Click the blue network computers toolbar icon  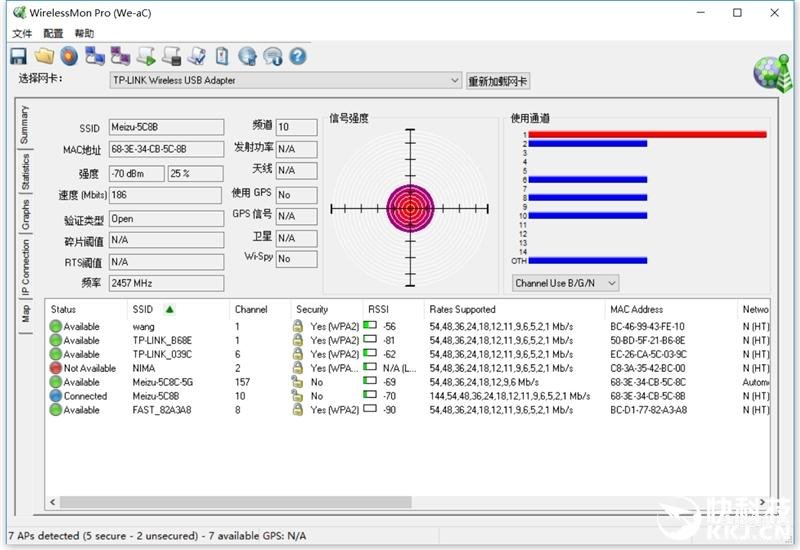(x=95, y=56)
